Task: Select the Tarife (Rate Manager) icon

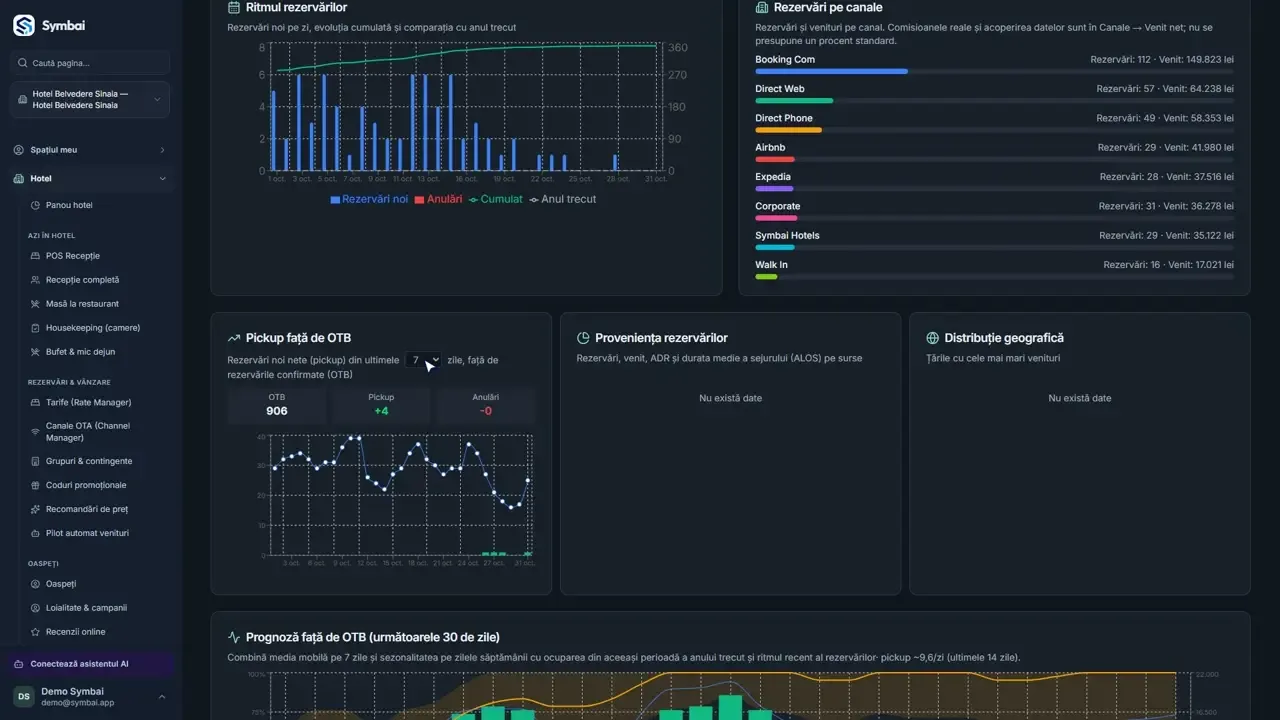Action: click(35, 402)
